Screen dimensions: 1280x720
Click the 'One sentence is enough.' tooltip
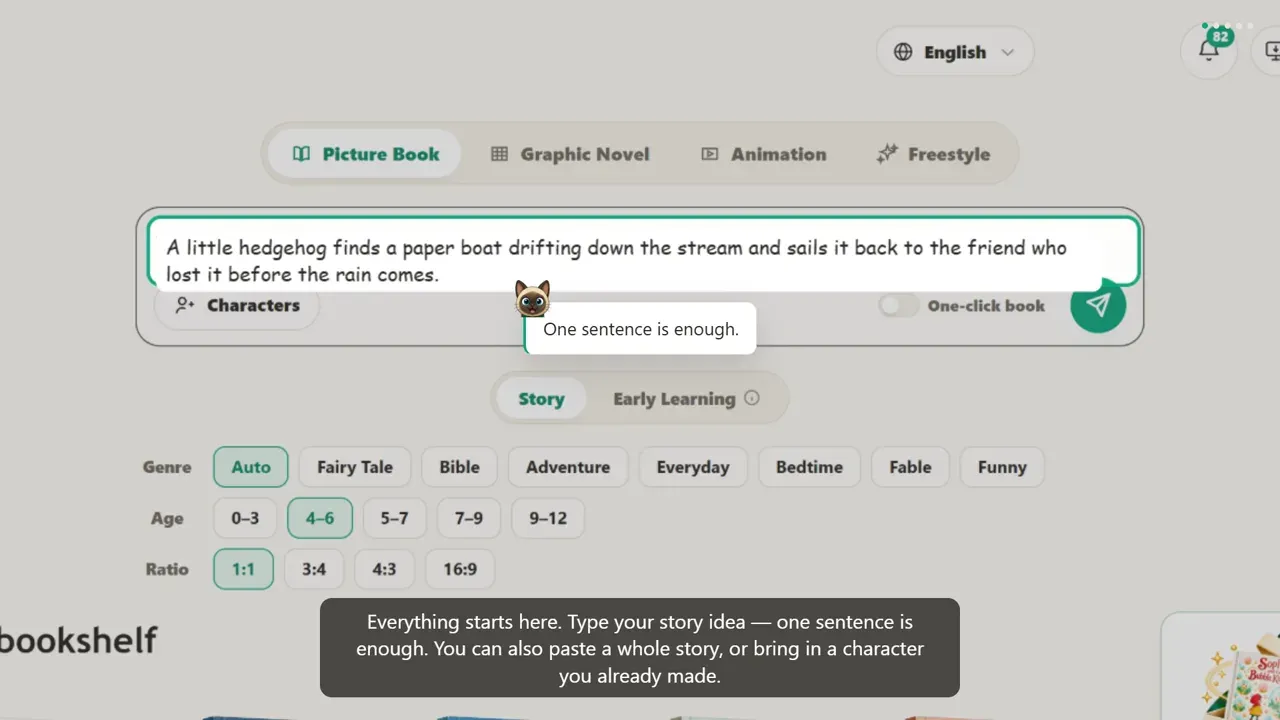coord(640,329)
